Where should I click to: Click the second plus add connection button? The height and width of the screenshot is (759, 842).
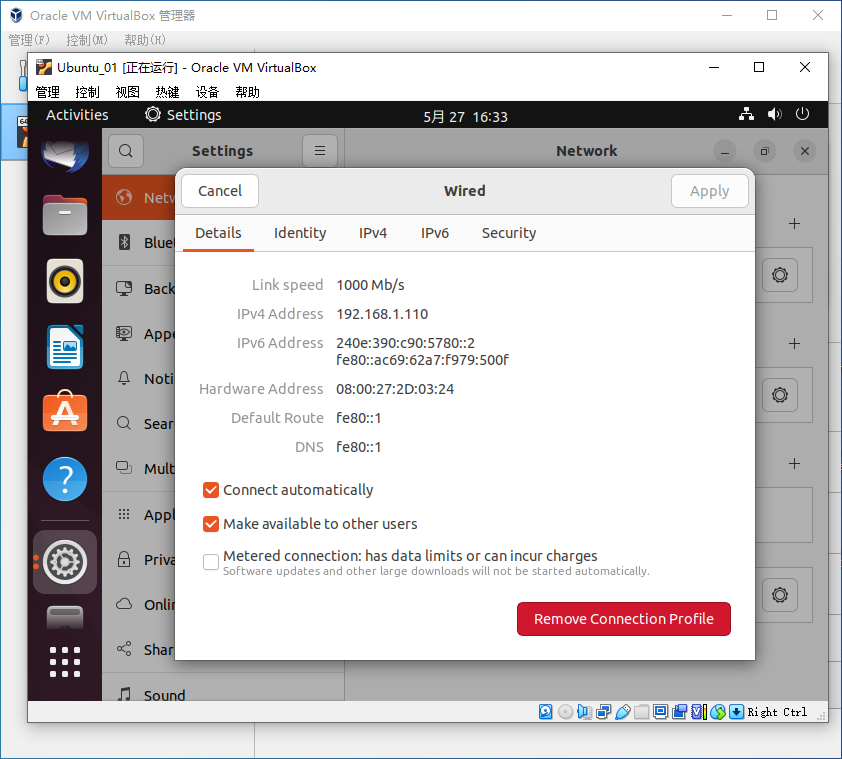(x=794, y=343)
